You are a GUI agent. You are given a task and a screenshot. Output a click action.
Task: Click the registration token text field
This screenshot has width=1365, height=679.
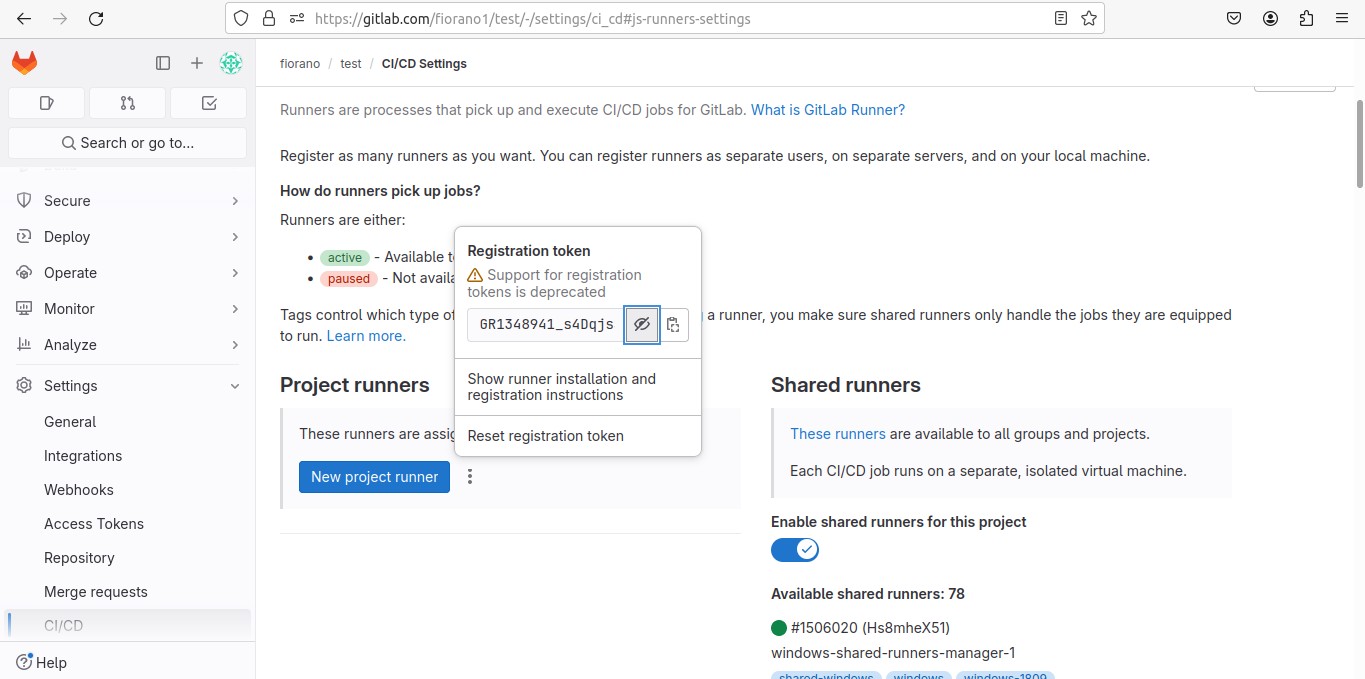coord(547,324)
